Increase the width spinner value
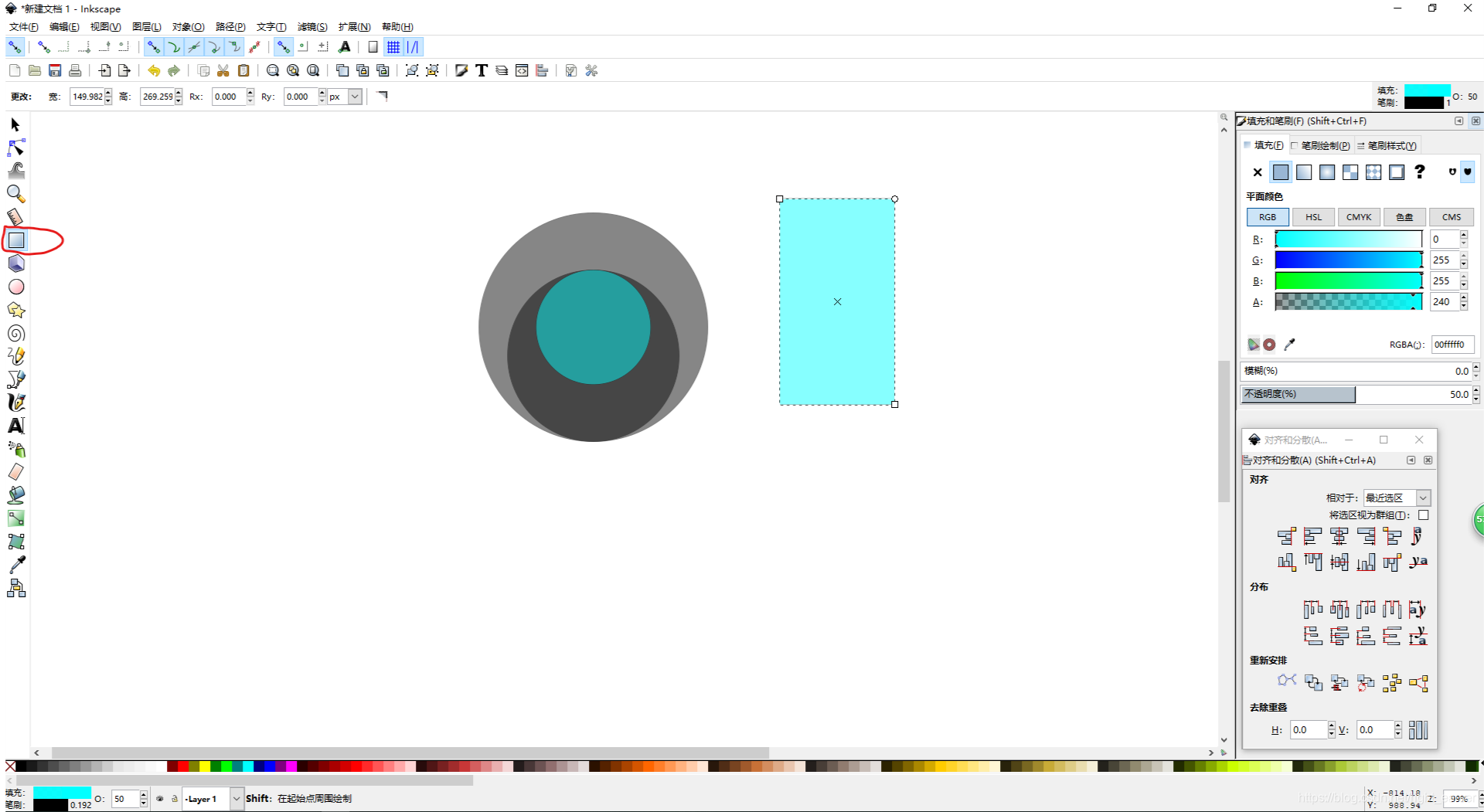 (x=108, y=93)
